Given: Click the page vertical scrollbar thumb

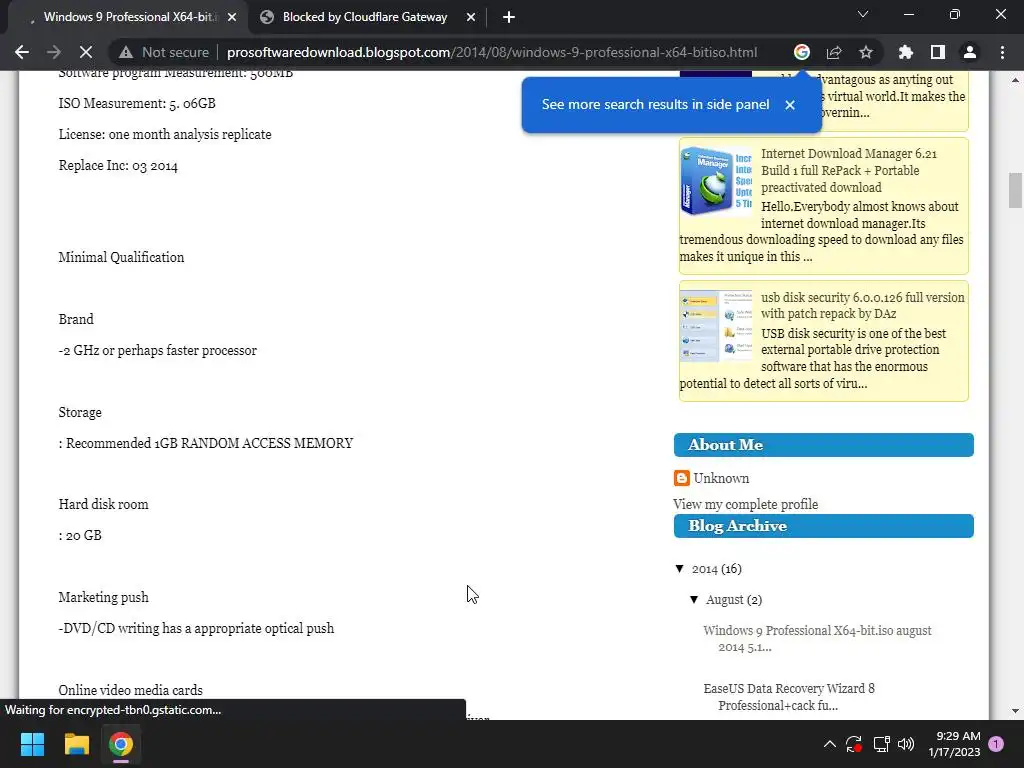Looking at the screenshot, I should click(x=1015, y=190).
